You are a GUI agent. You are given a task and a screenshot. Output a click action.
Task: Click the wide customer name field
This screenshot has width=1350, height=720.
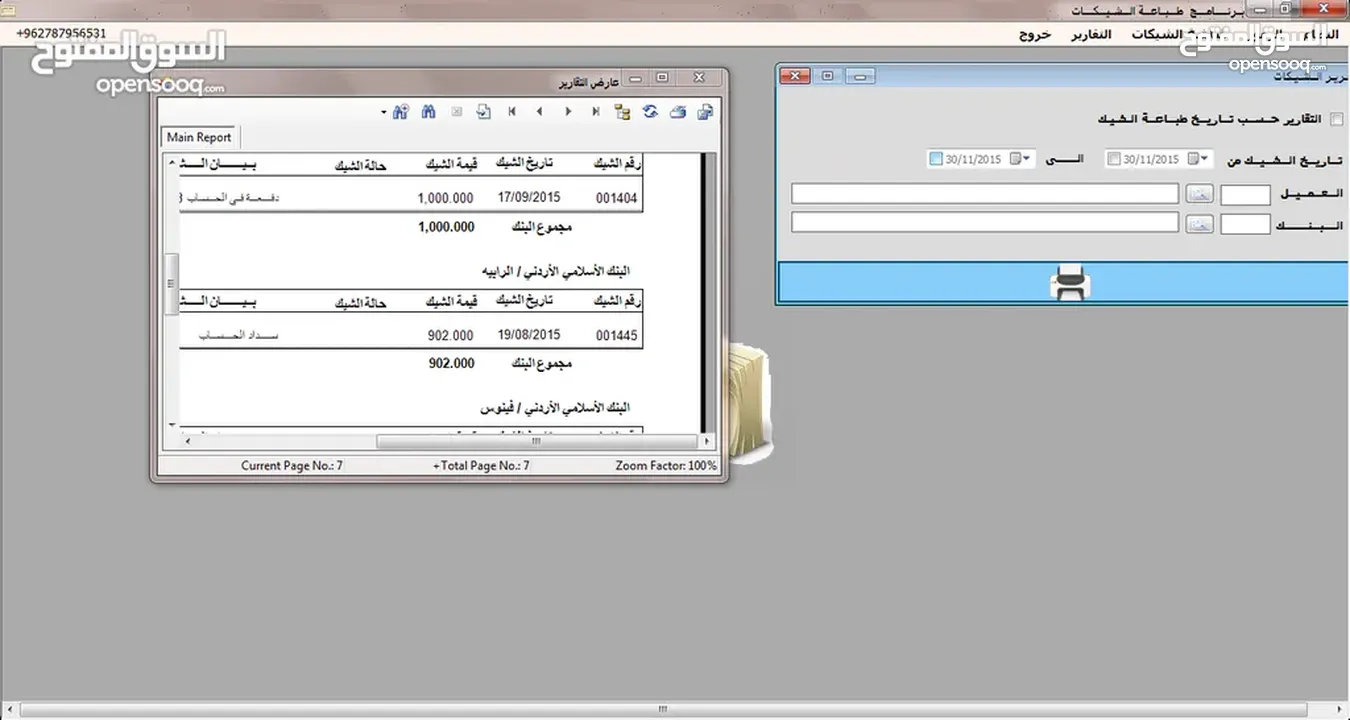(x=985, y=193)
